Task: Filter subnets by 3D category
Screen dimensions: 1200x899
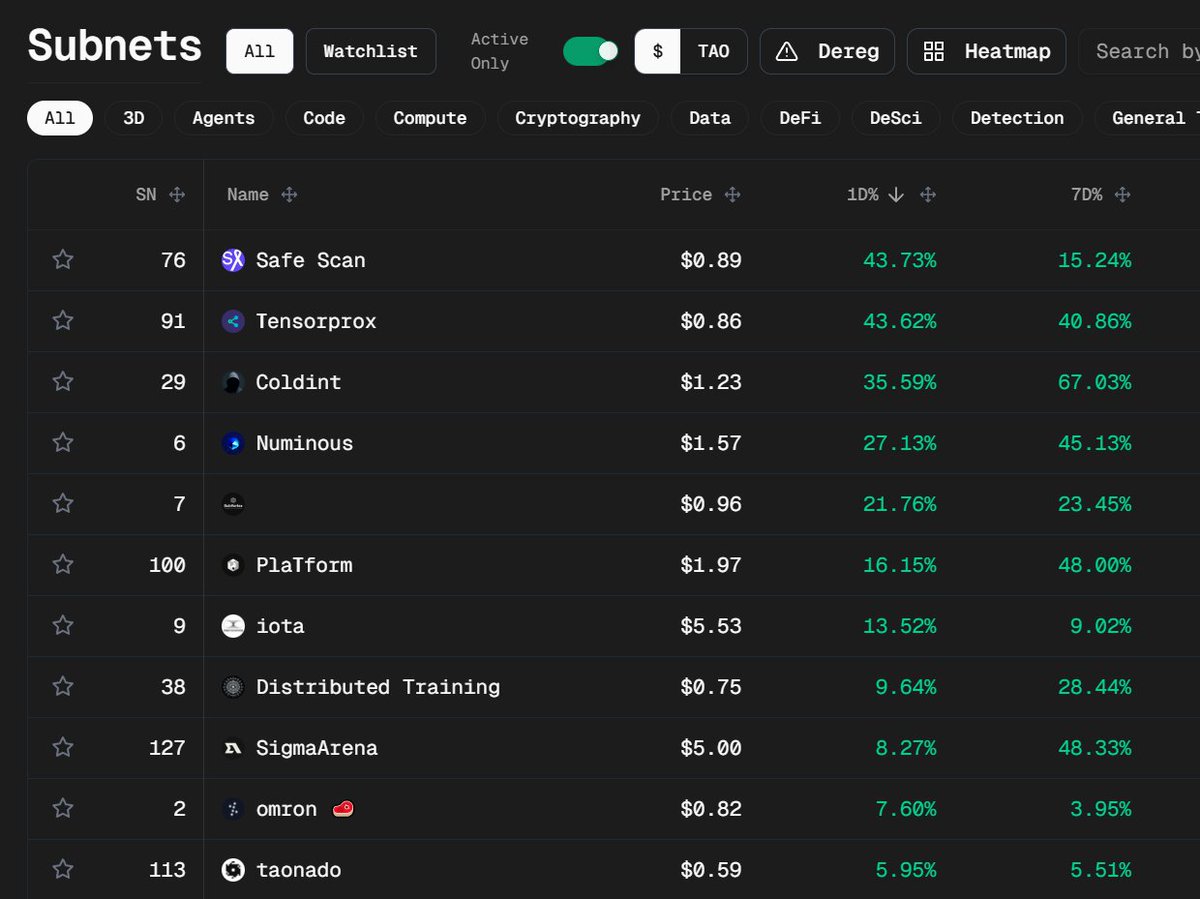Action: pos(134,118)
